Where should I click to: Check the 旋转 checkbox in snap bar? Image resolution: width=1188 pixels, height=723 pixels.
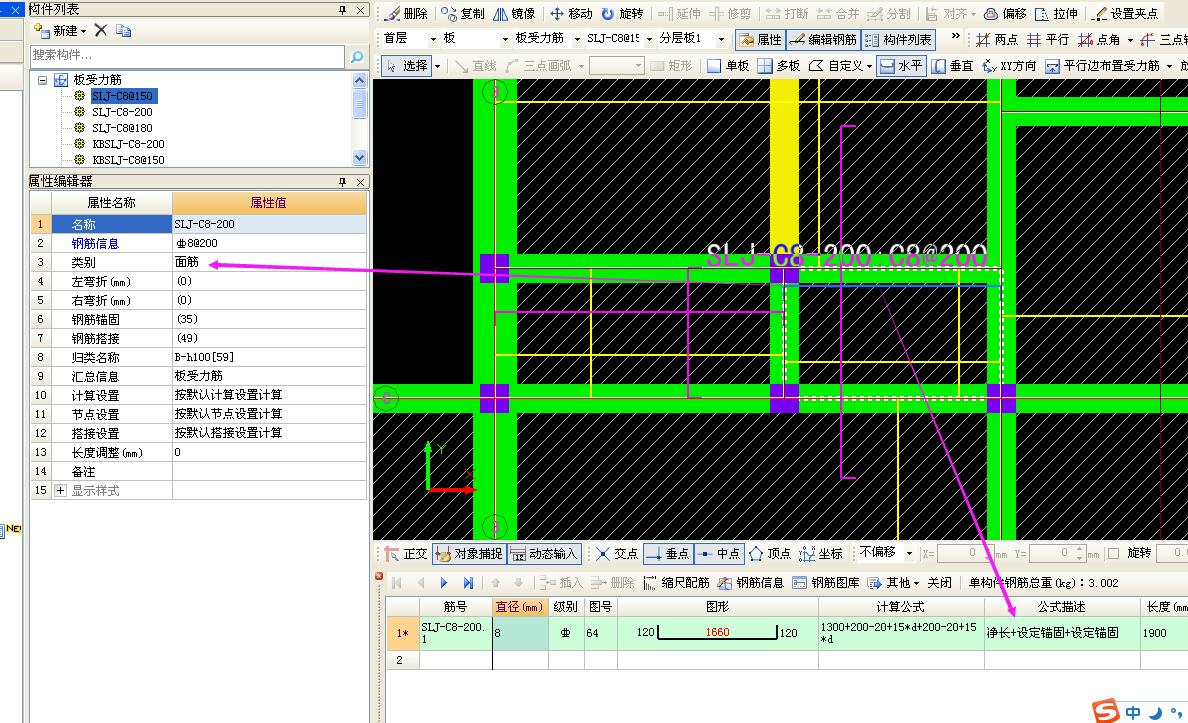[1114, 554]
